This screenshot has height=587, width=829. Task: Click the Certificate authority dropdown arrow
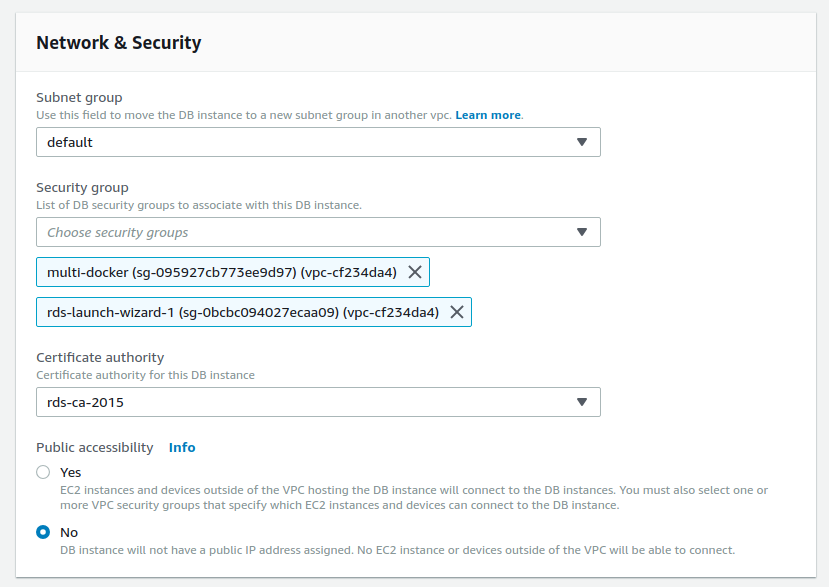pos(582,402)
